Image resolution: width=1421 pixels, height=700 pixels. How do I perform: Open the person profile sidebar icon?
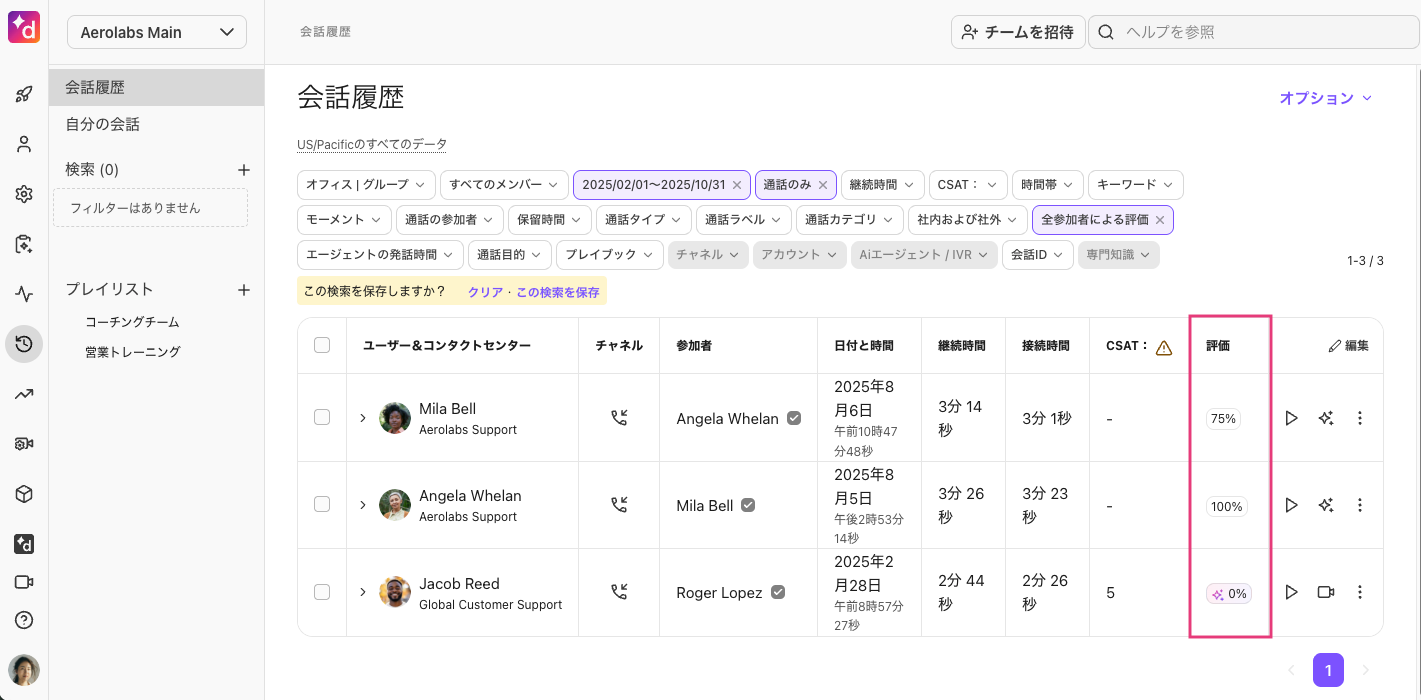point(24,144)
